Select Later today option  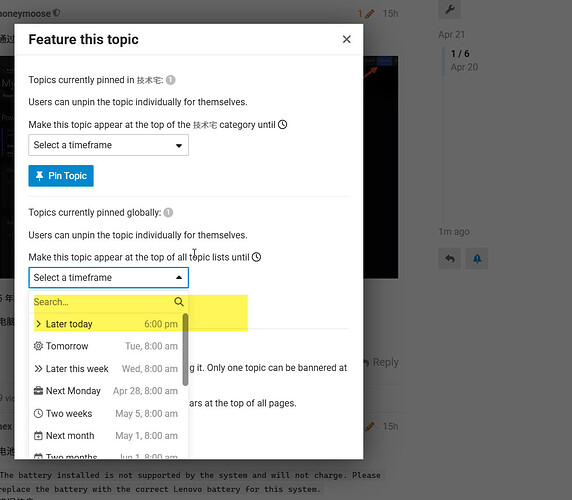[106, 324]
